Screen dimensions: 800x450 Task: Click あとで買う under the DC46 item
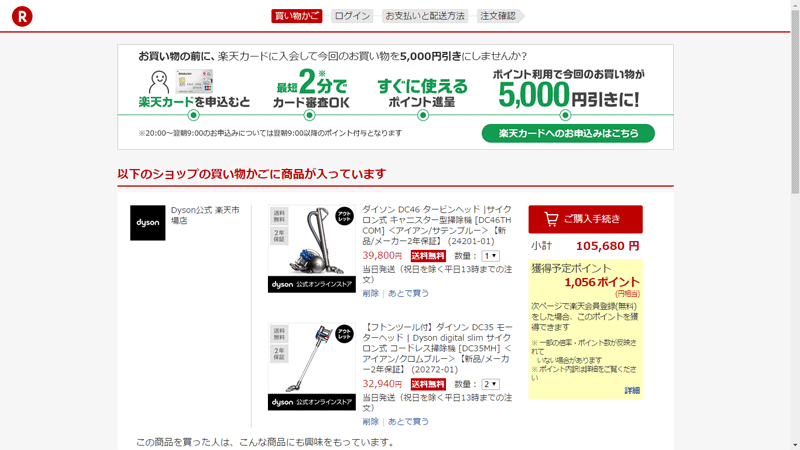pos(408,293)
